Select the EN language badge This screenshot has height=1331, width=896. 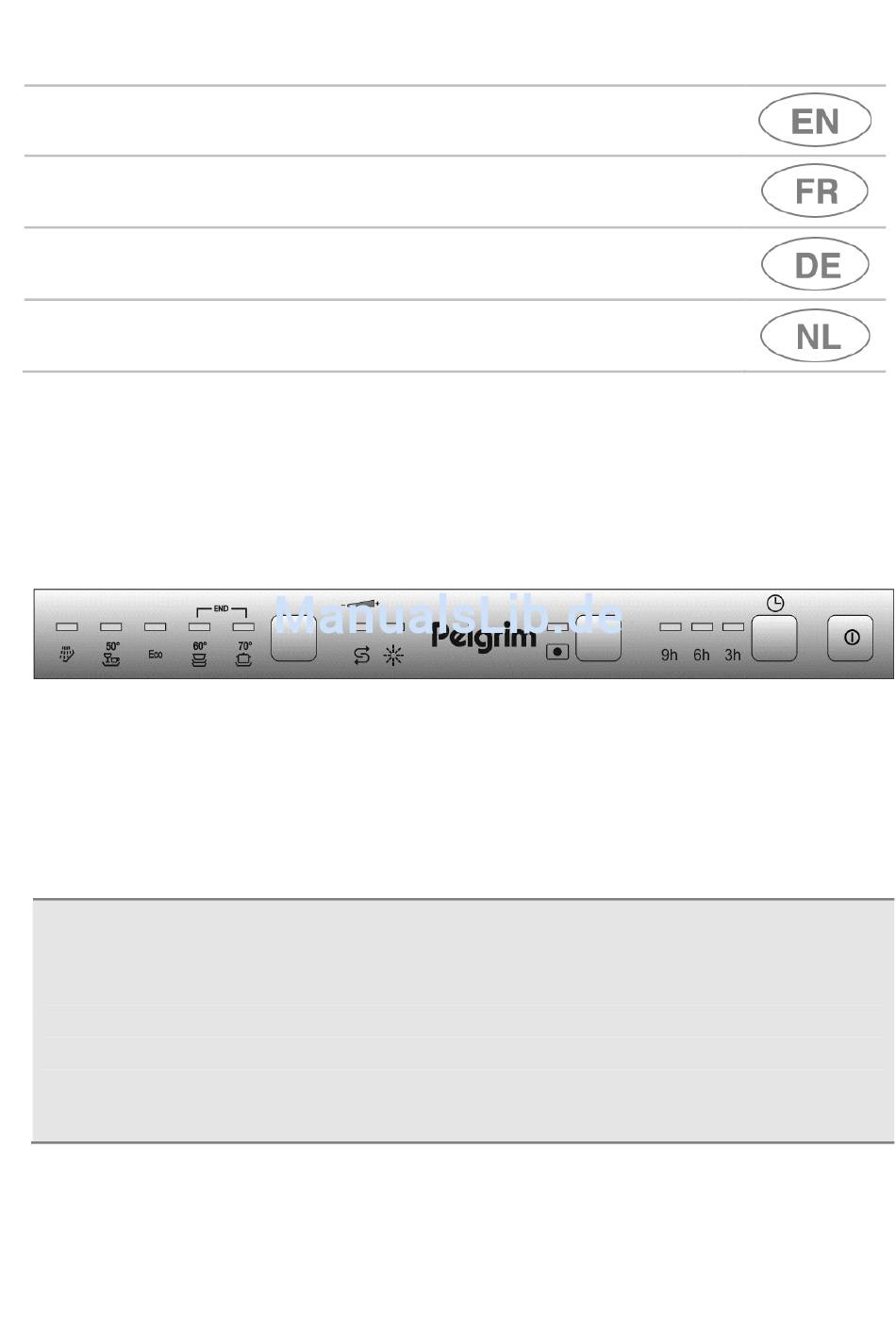pyautogui.click(x=814, y=121)
